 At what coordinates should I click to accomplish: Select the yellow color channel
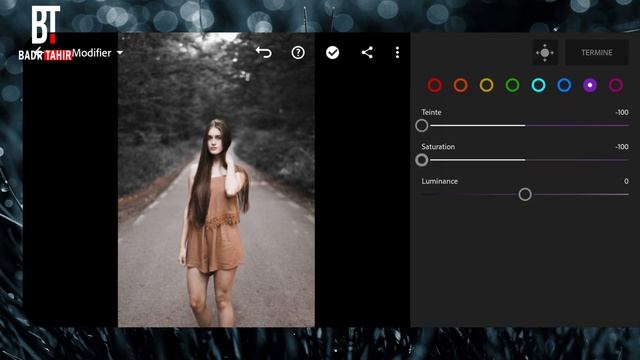point(487,85)
